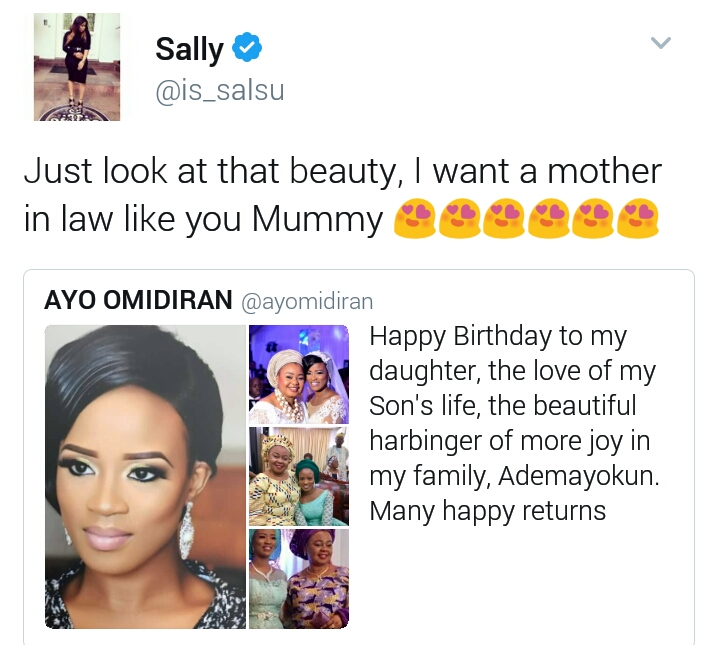Open the small photo with the yellow outfit
Screen dimensions: 719x645
tap(299, 476)
